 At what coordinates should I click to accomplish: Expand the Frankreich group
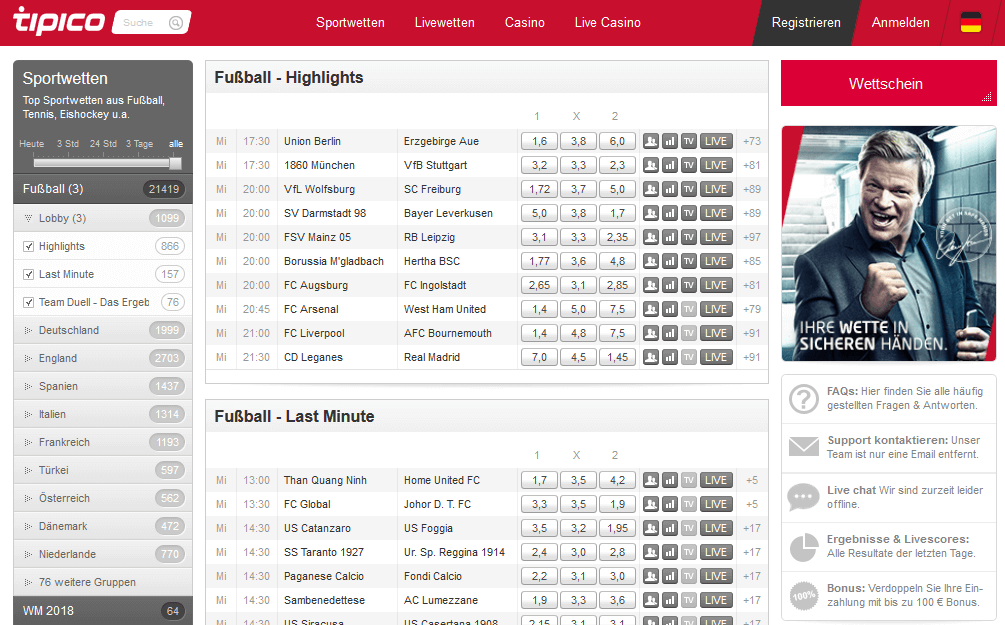click(103, 442)
